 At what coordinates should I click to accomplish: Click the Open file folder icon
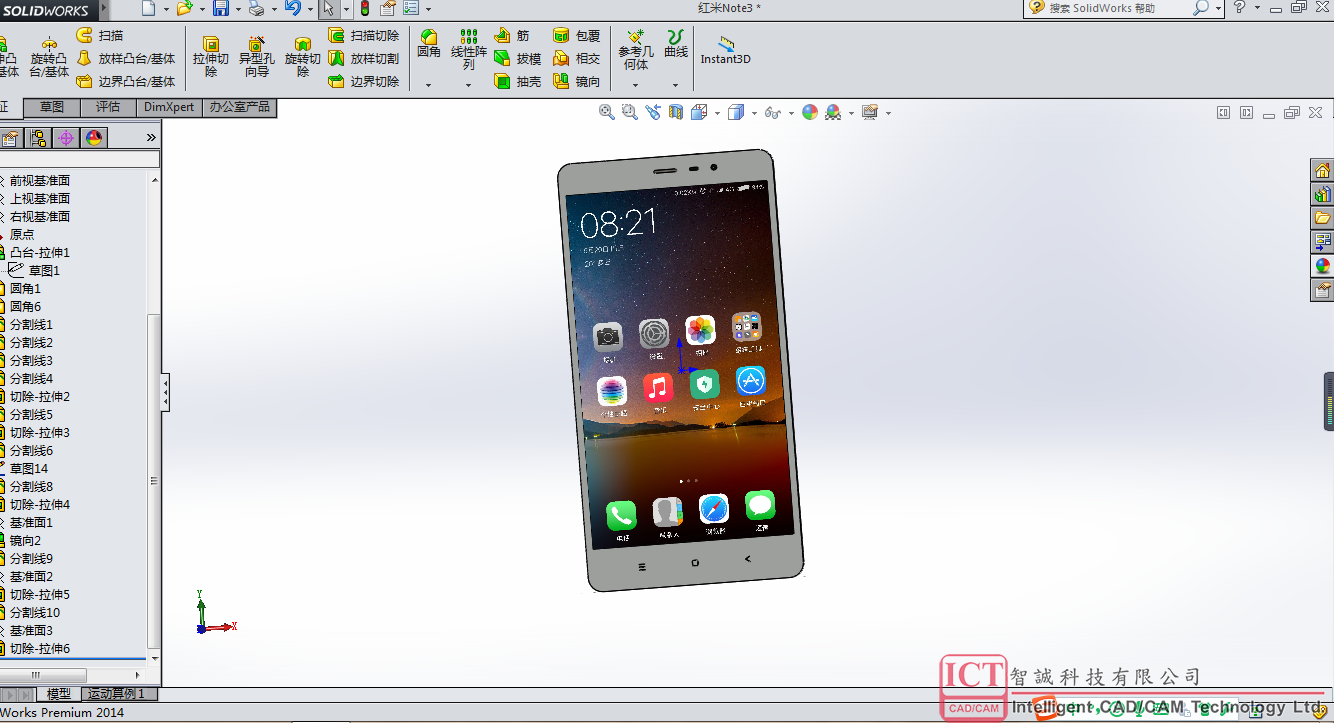click(184, 8)
